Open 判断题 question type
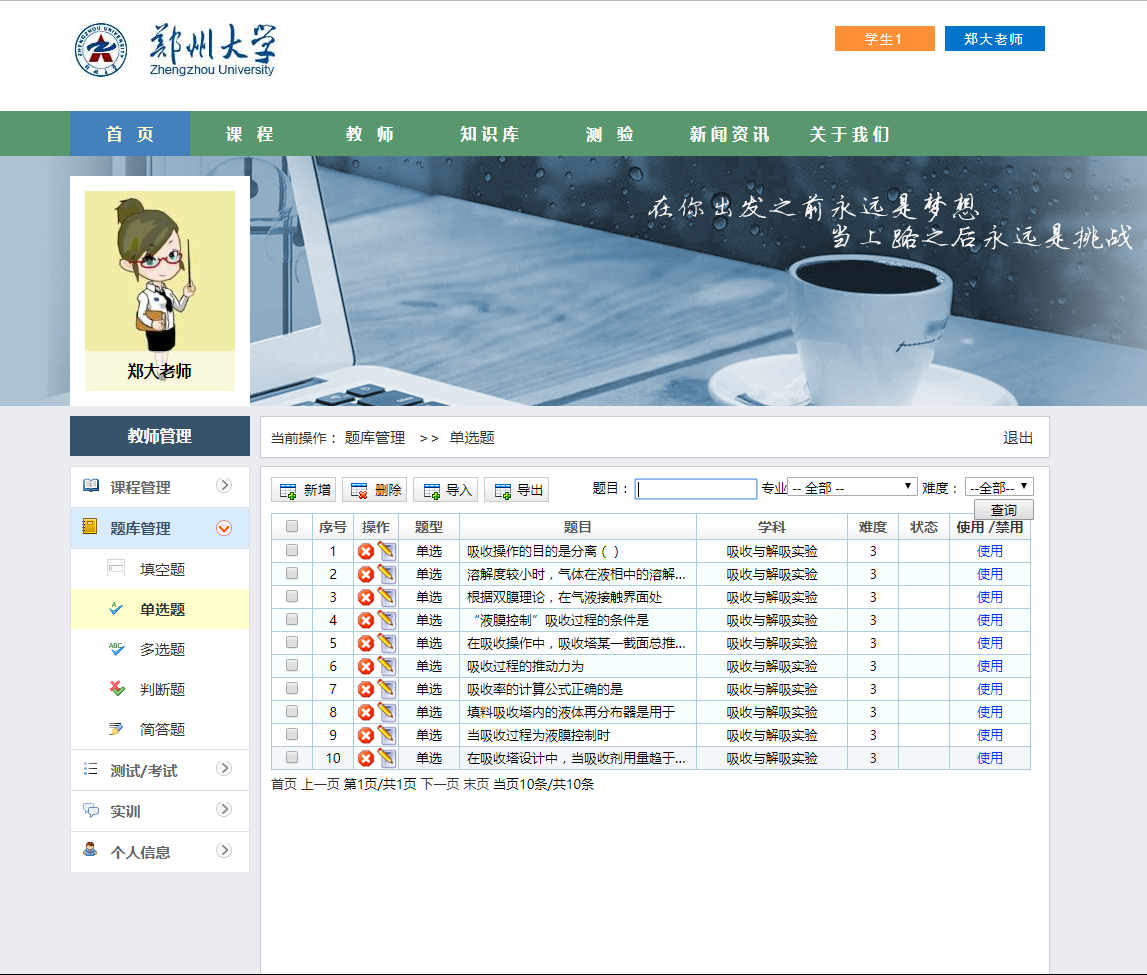 162,689
